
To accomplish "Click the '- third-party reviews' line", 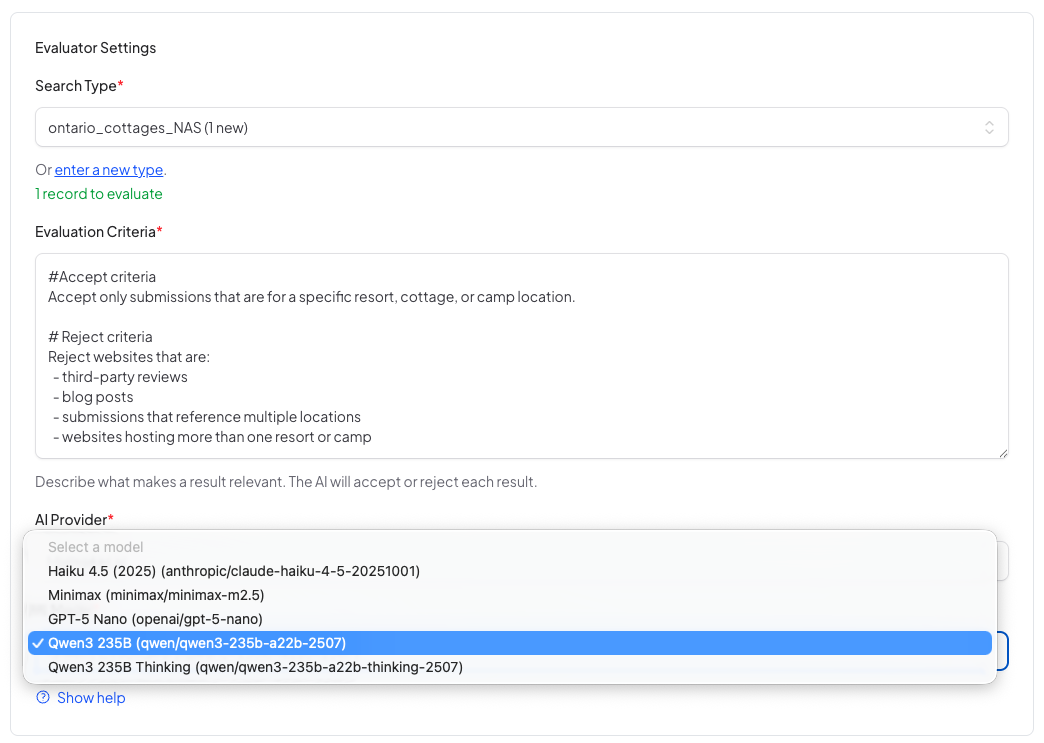I will click(121, 377).
